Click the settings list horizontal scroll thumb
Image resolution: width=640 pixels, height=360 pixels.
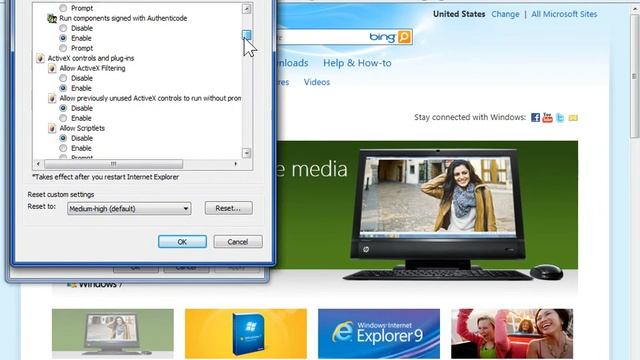[113, 164]
